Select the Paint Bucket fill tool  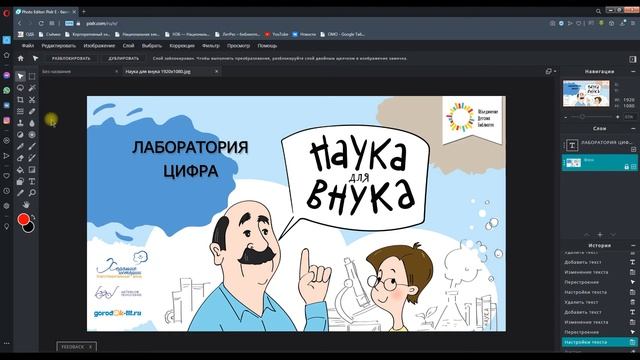coord(20,169)
